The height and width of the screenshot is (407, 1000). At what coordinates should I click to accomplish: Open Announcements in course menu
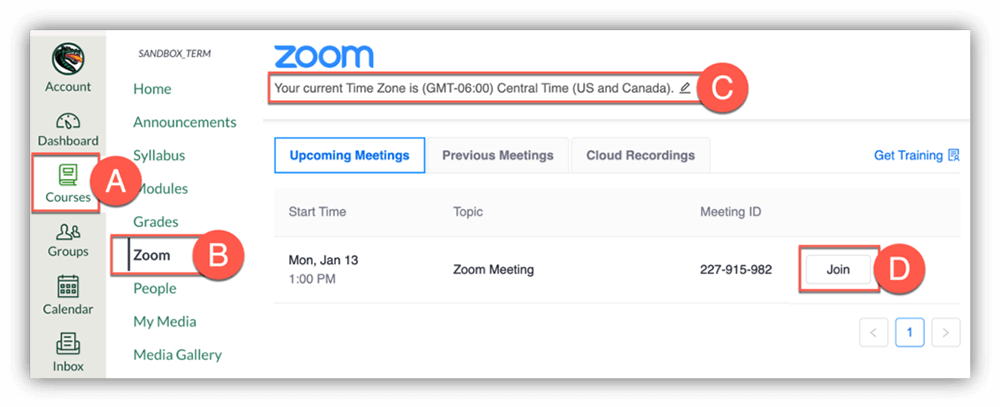click(185, 122)
